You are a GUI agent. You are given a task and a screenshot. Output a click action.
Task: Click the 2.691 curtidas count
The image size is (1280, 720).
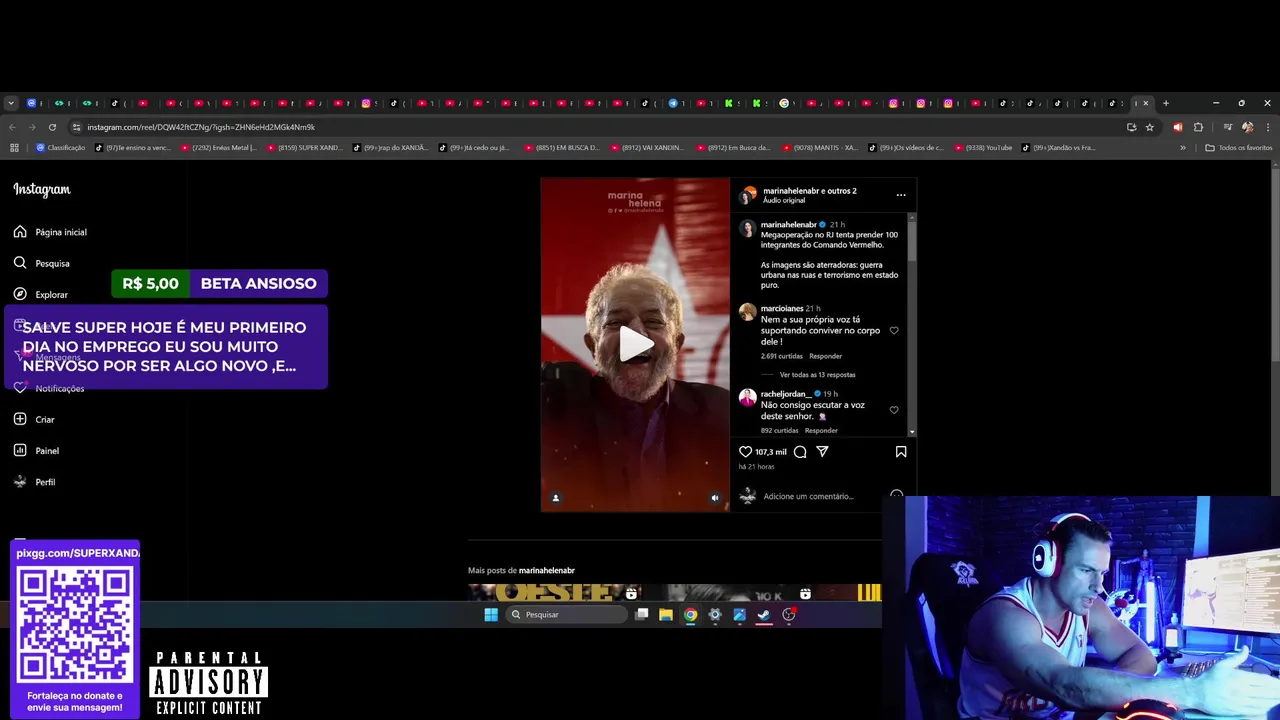coord(781,356)
